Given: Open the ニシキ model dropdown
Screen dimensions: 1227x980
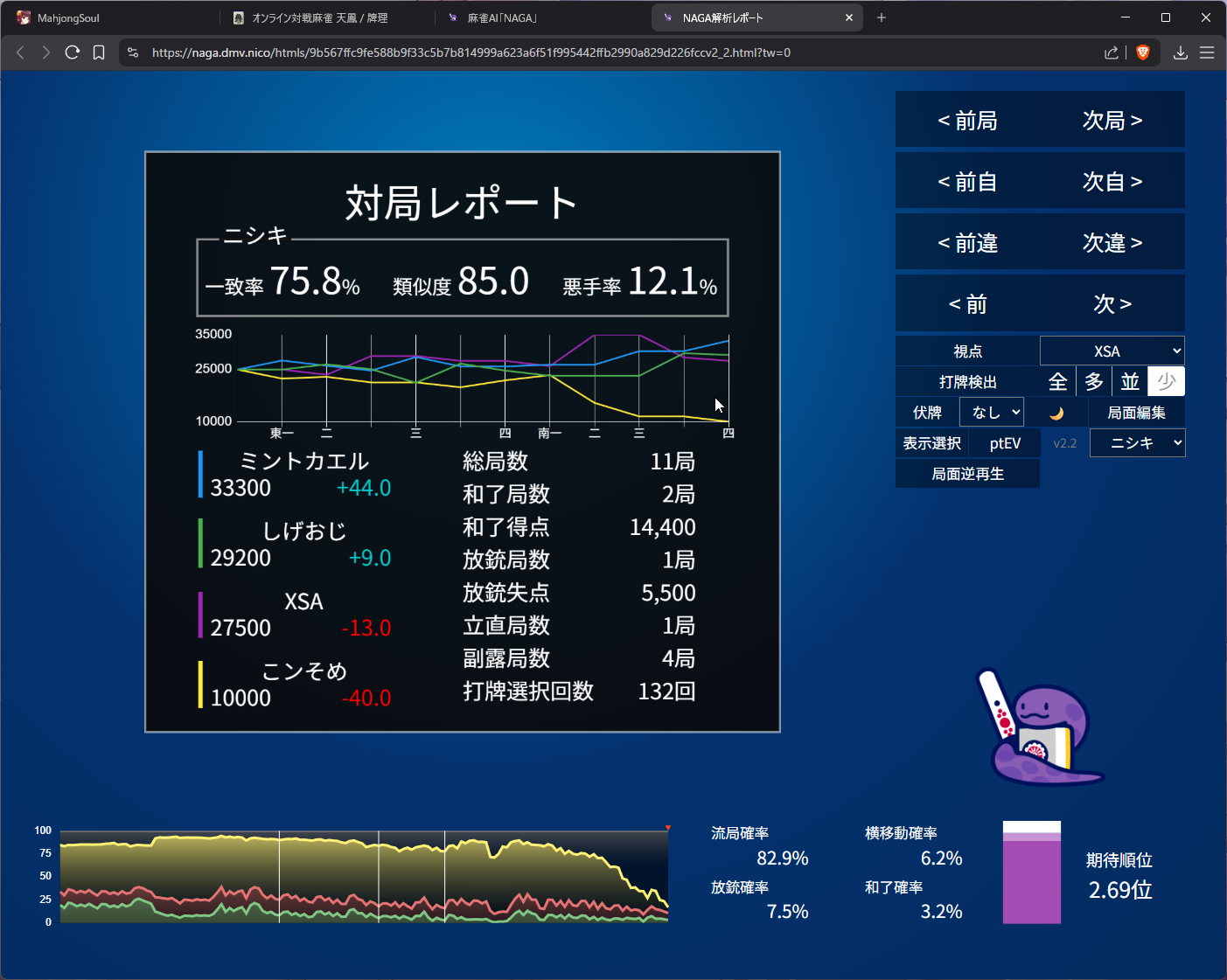Looking at the screenshot, I should pos(1137,443).
